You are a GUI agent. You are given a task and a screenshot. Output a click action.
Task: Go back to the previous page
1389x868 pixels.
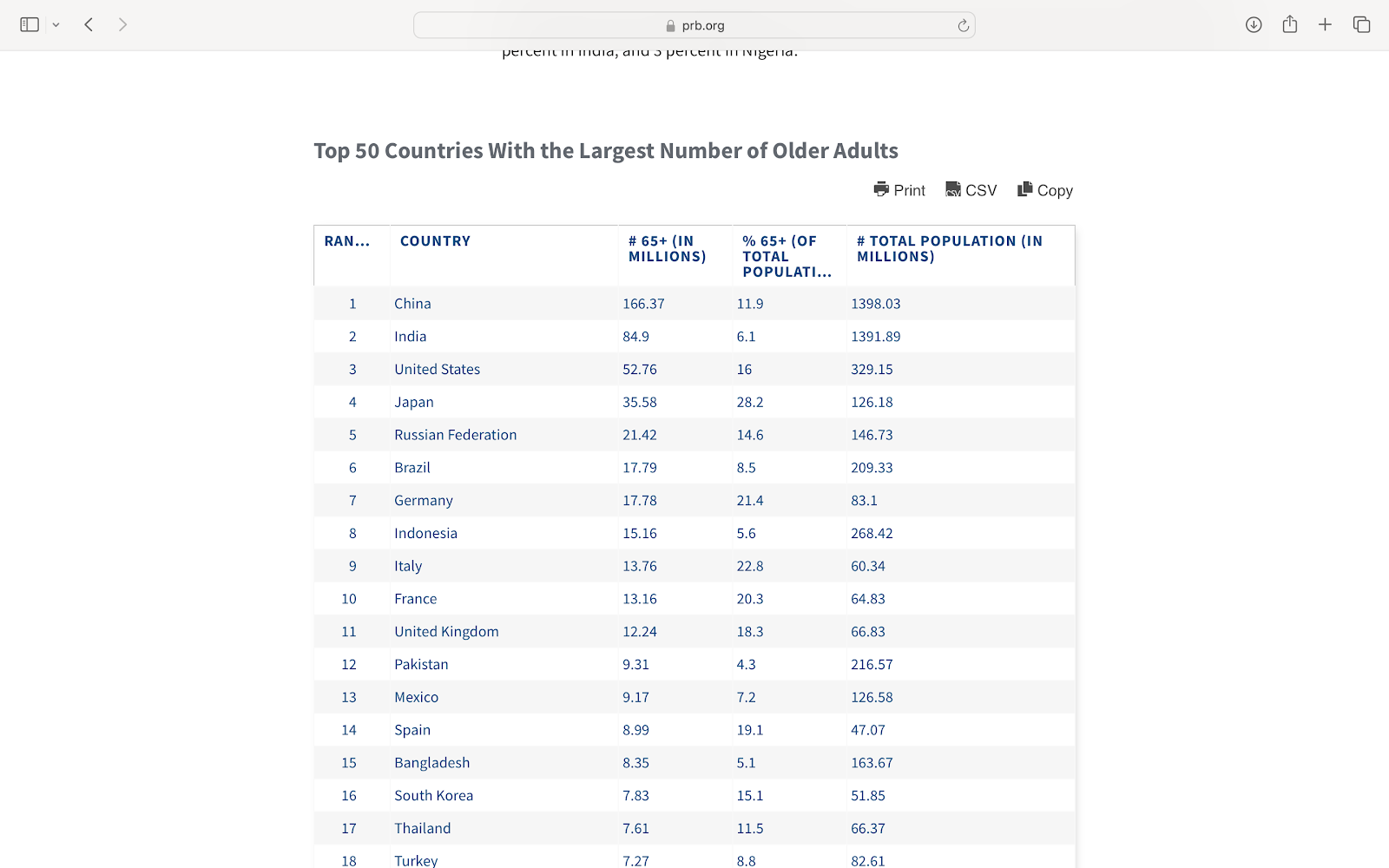click(89, 25)
